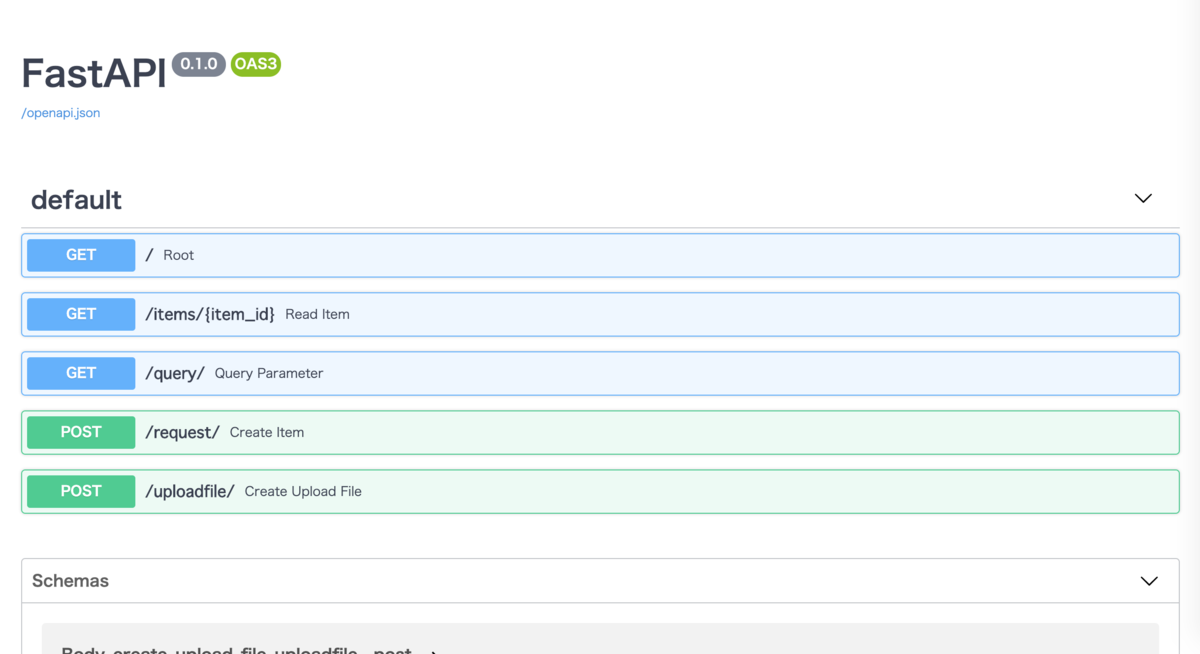The height and width of the screenshot is (654, 1200).
Task: Click the 0.1.0 version badge
Action: (x=199, y=64)
